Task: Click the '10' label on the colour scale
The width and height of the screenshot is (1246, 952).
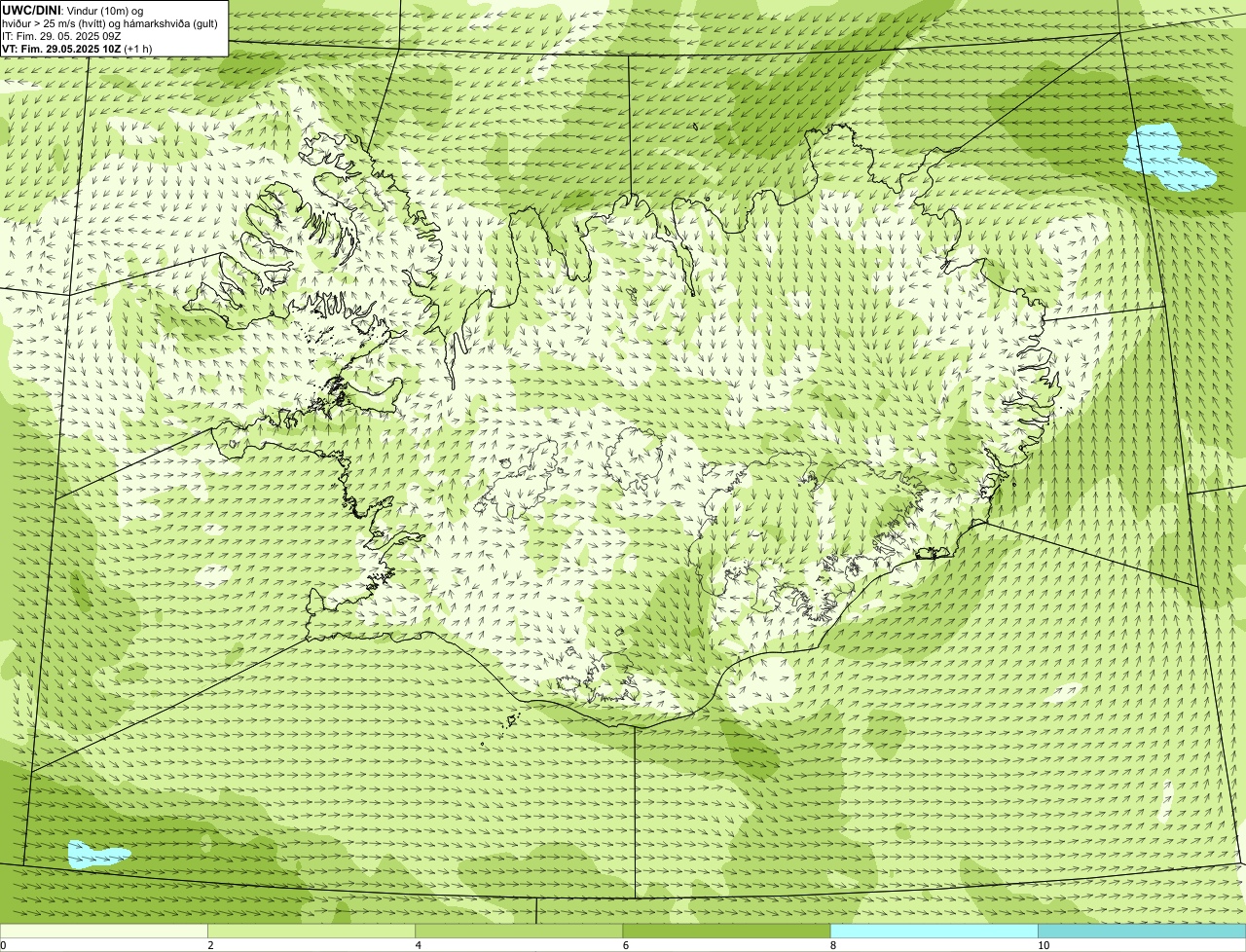Action: [x=1044, y=945]
